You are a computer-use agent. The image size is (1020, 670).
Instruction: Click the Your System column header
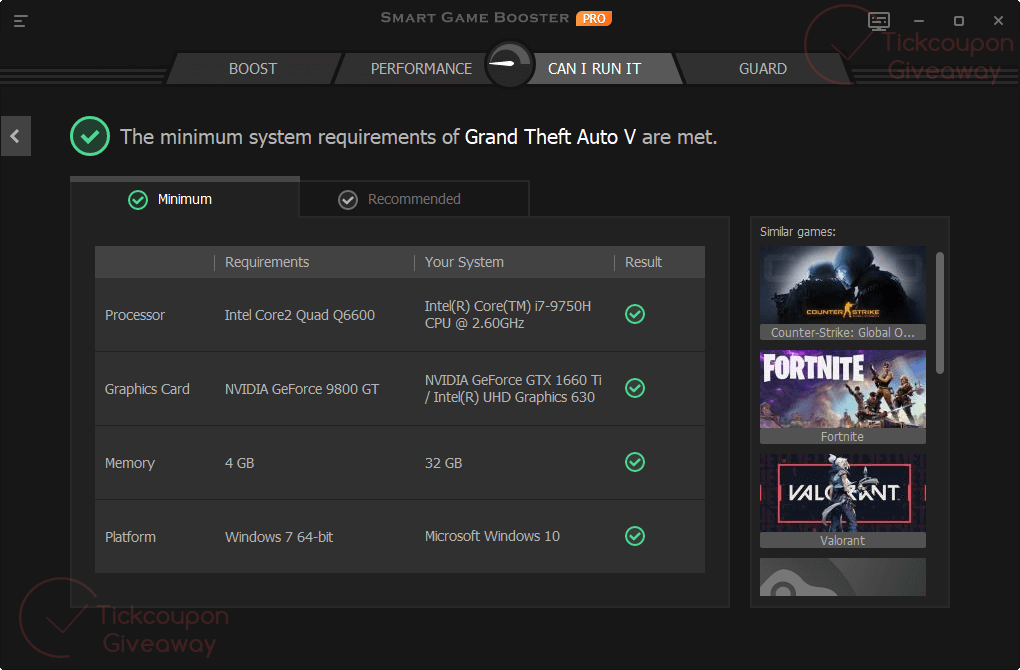[x=464, y=262]
